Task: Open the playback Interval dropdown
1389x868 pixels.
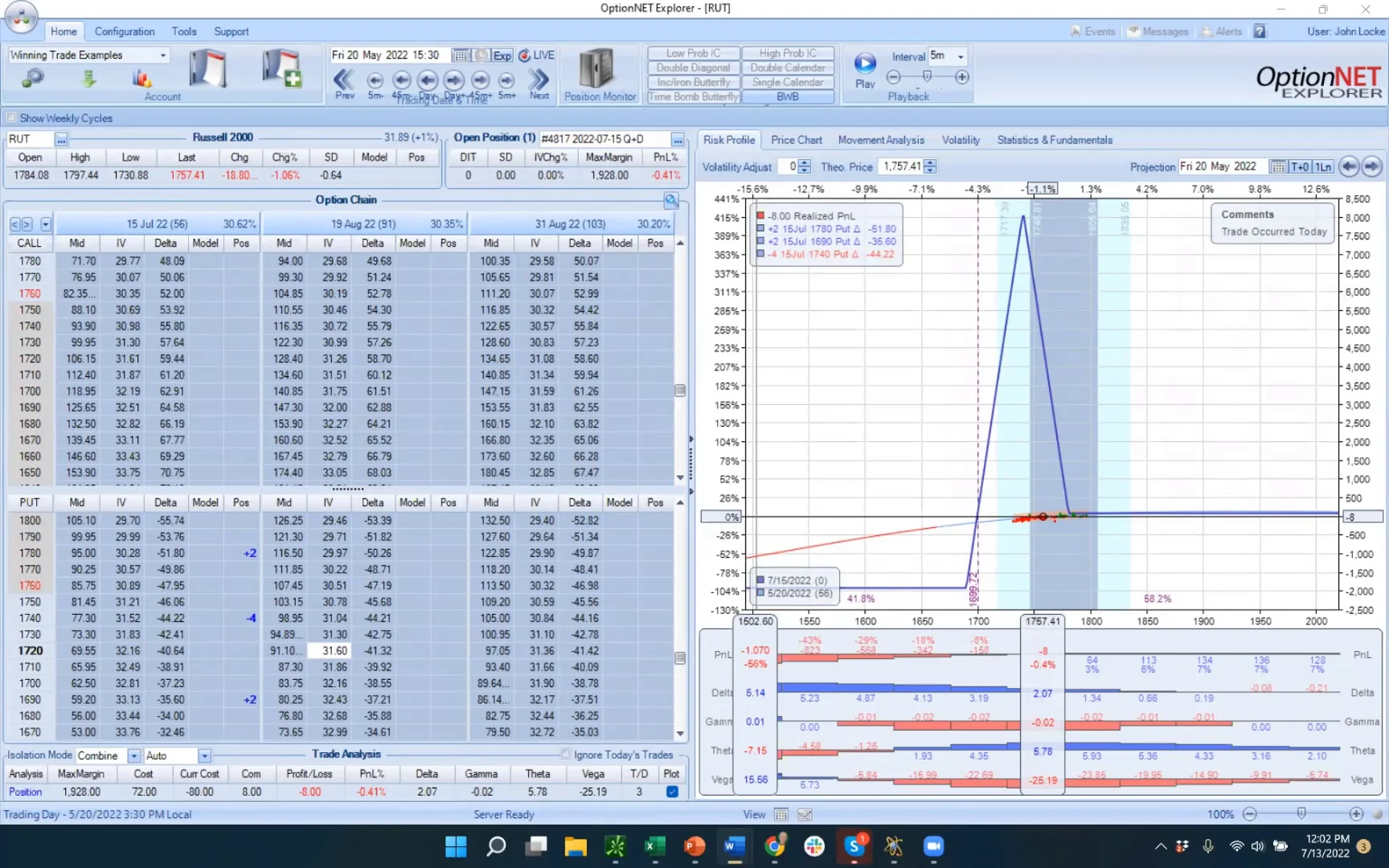Action: (x=961, y=56)
